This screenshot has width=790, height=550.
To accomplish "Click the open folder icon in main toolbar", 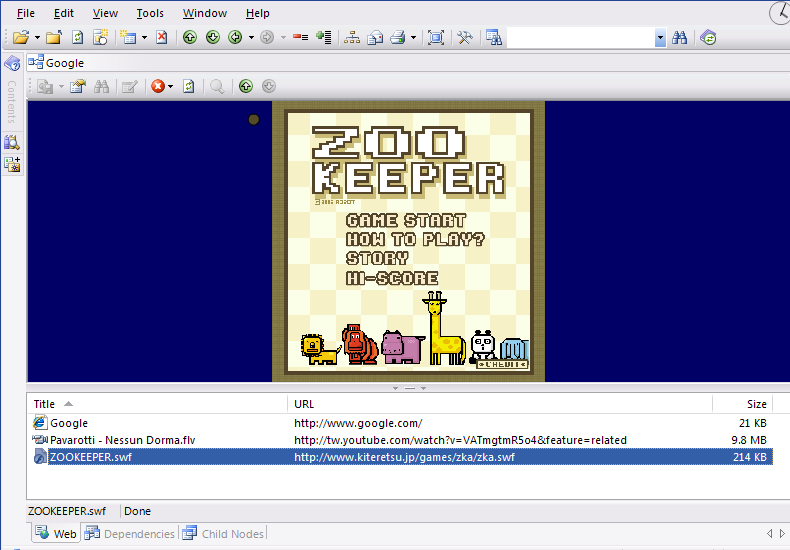I will (21, 37).
